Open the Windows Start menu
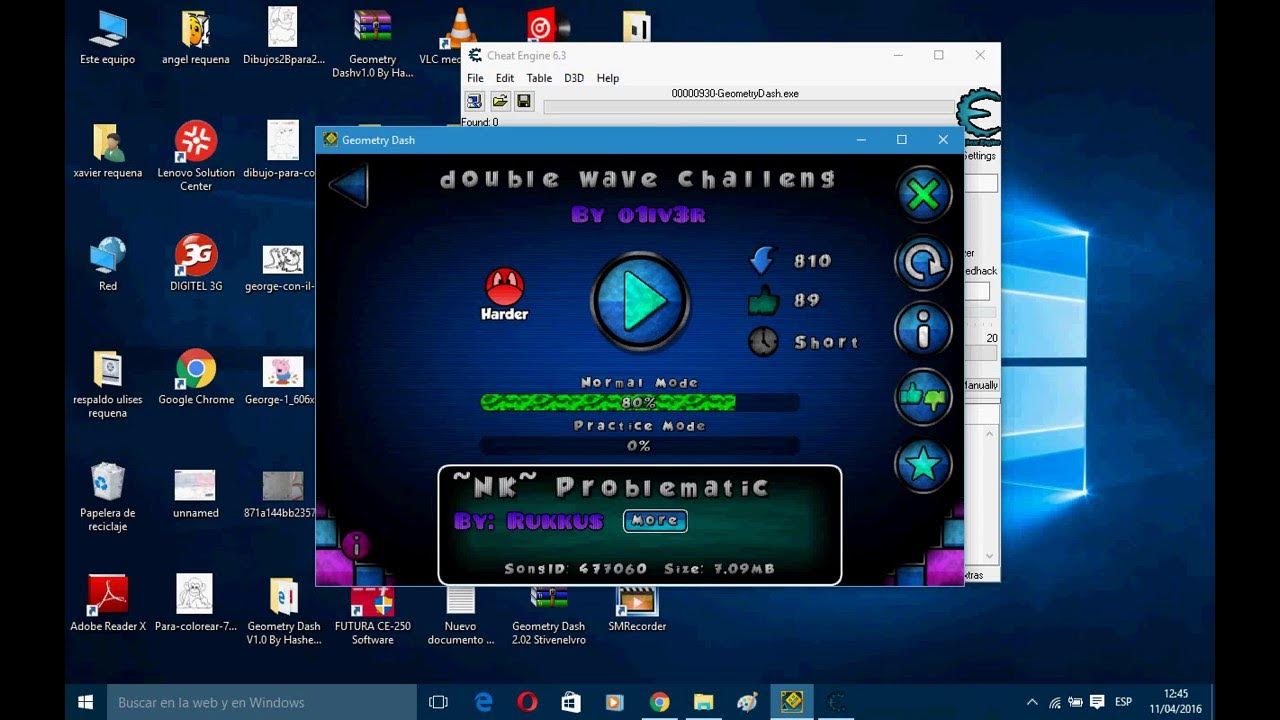Screen dimensions: 1280x720 click(x=86, y=702)
